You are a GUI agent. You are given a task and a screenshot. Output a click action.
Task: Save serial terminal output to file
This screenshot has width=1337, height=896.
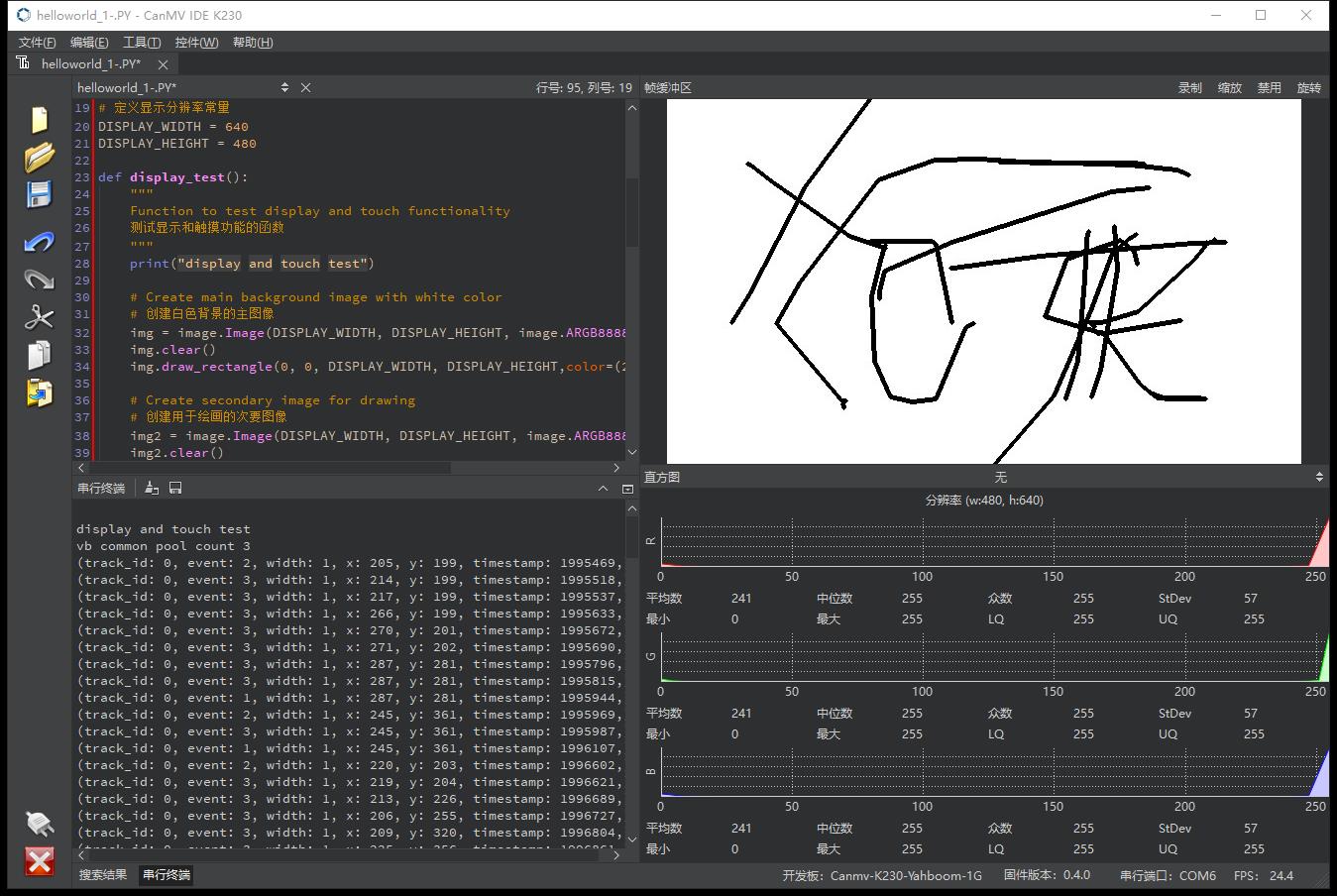[175, 488]
